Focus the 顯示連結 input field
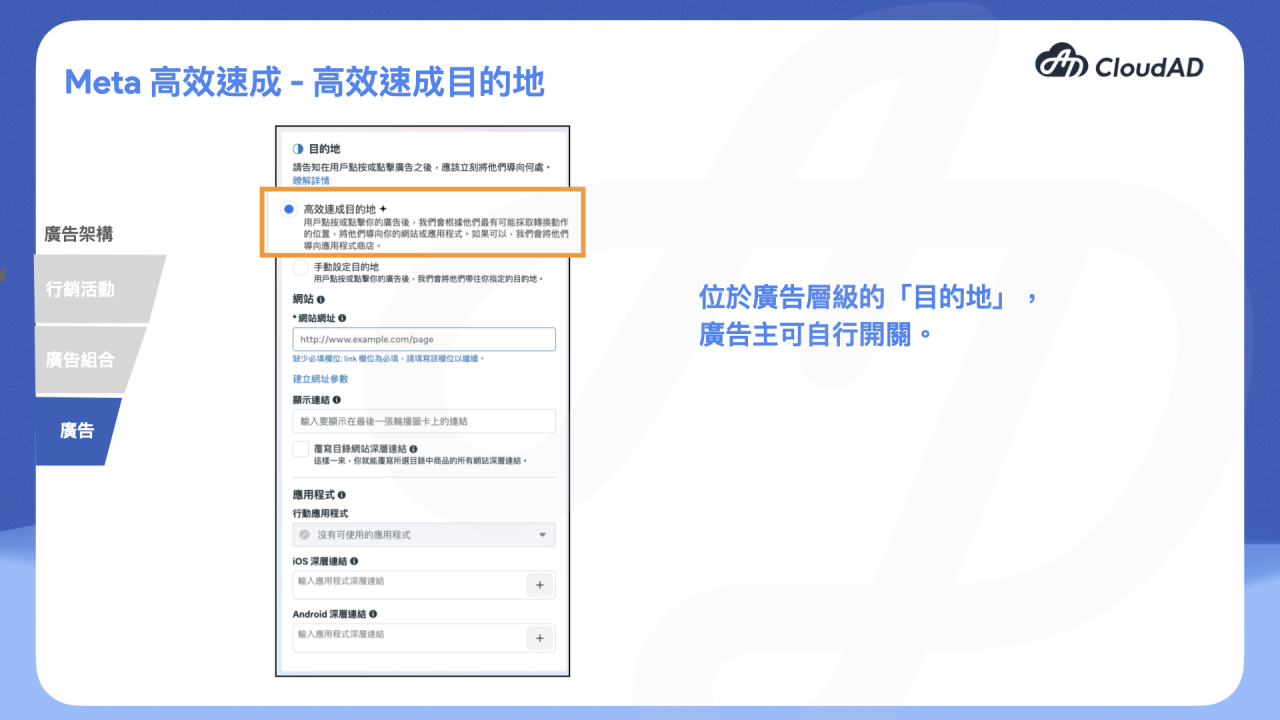This screenshot has width=1280, height=720. [x=424, y=421]
